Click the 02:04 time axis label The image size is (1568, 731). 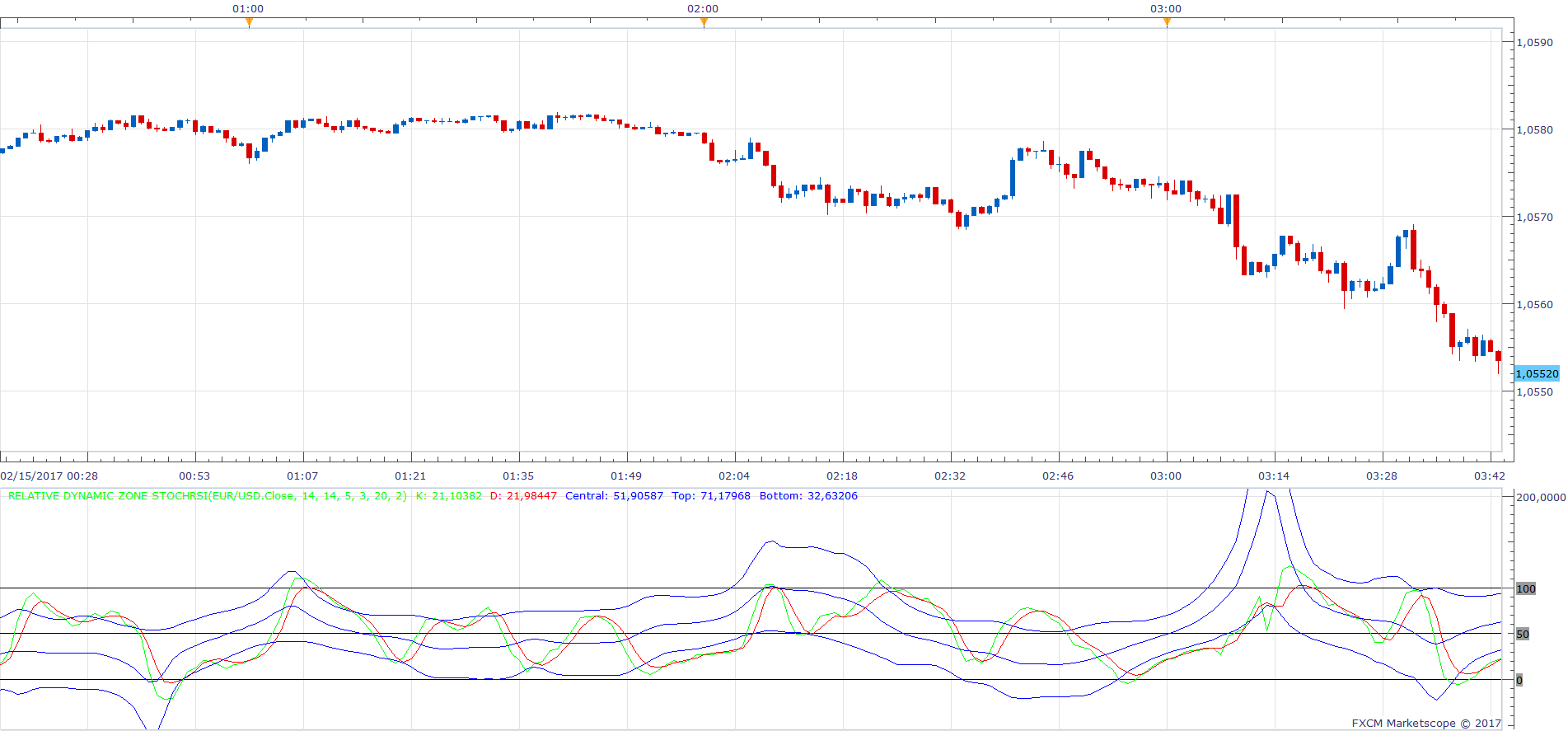734,476
